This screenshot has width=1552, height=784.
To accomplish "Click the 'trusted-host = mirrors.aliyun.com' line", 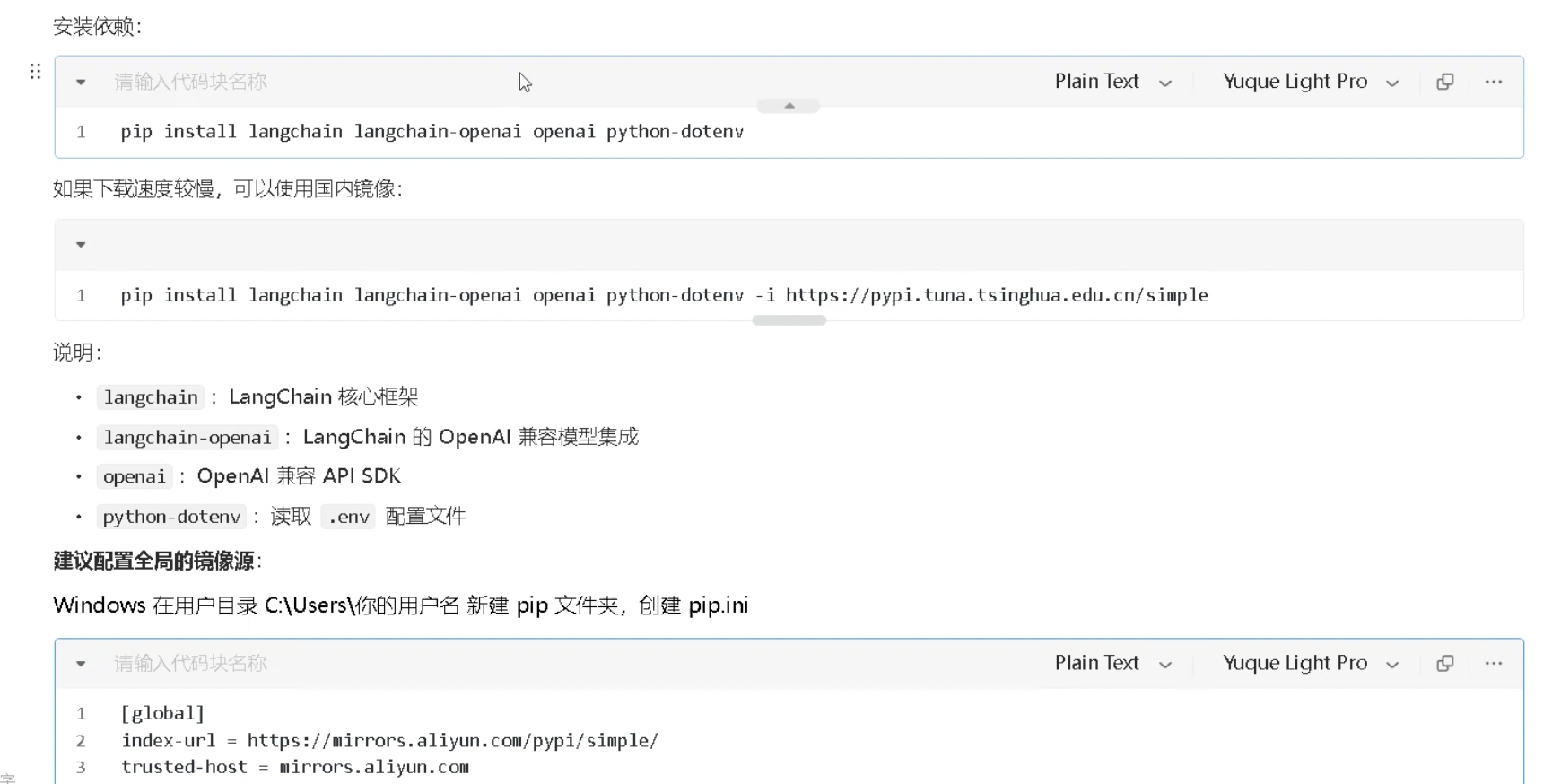I will (295, 768).
